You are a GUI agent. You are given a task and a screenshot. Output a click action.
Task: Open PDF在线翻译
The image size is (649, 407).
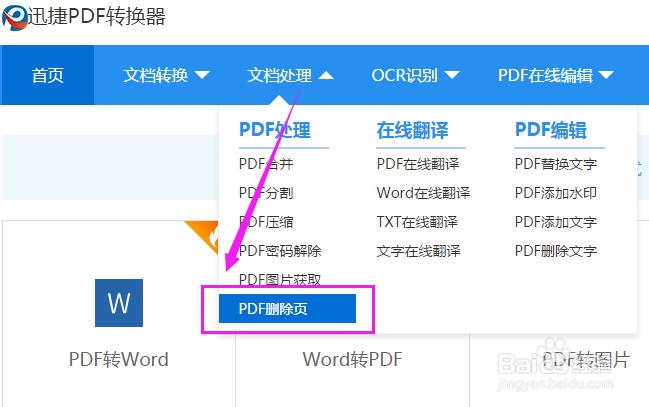pyautogui.click(x=418, y=164)
